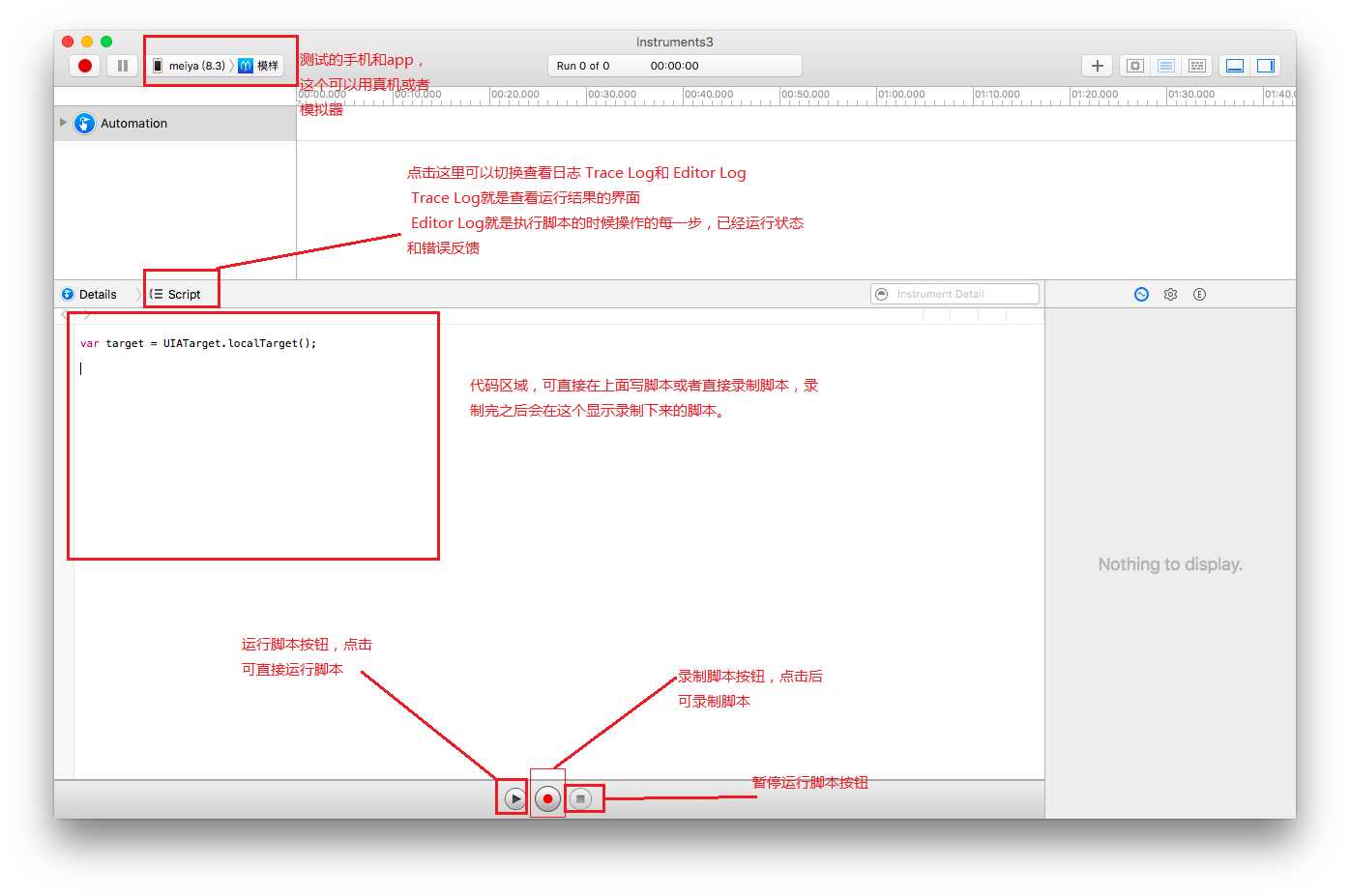Switch to the CPU strategy view
Image resolution: width=1350 pixels, height=896 pixels.
[1135, 66]
